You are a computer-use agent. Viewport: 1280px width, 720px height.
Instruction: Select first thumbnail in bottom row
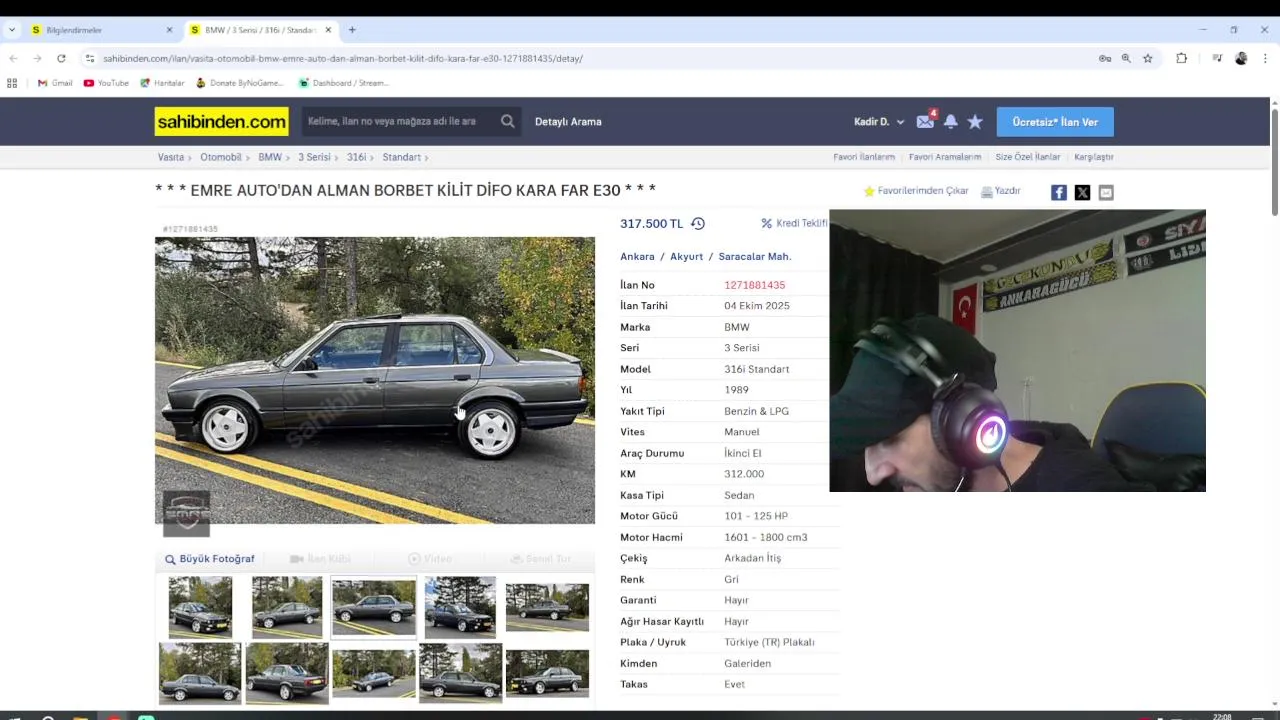coord(200,673)
